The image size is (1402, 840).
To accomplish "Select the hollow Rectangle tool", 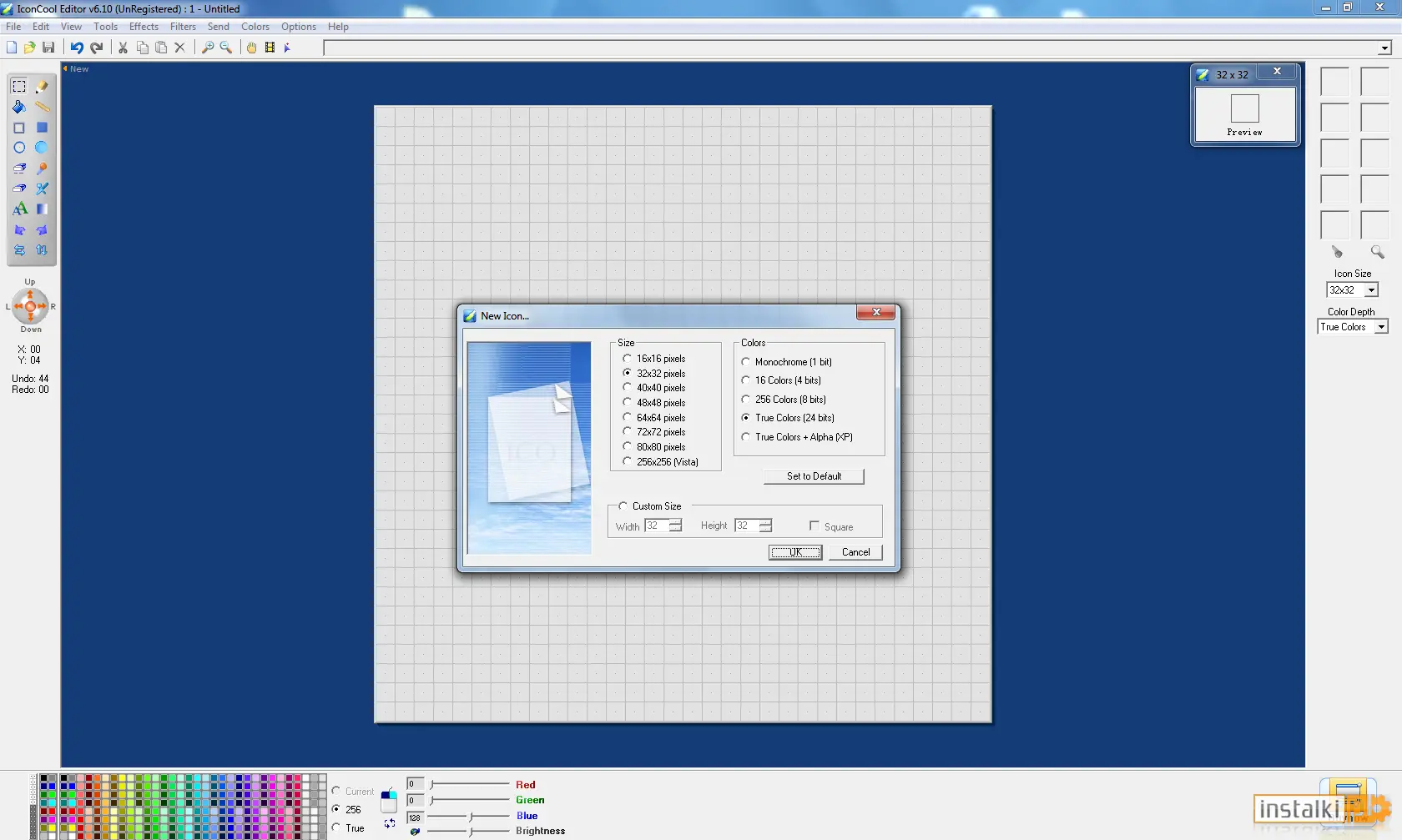I will tap(19, 128).
